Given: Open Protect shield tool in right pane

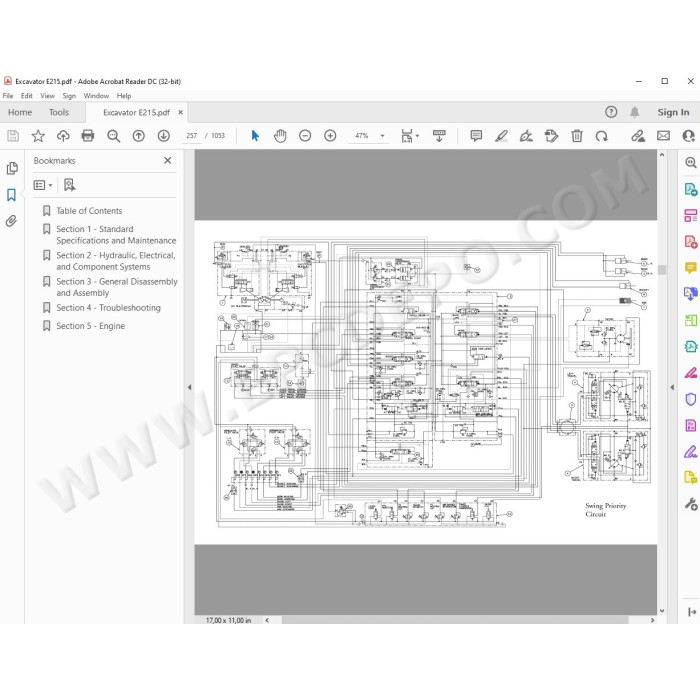Looking at the screenshot, I should coord(691,399).
